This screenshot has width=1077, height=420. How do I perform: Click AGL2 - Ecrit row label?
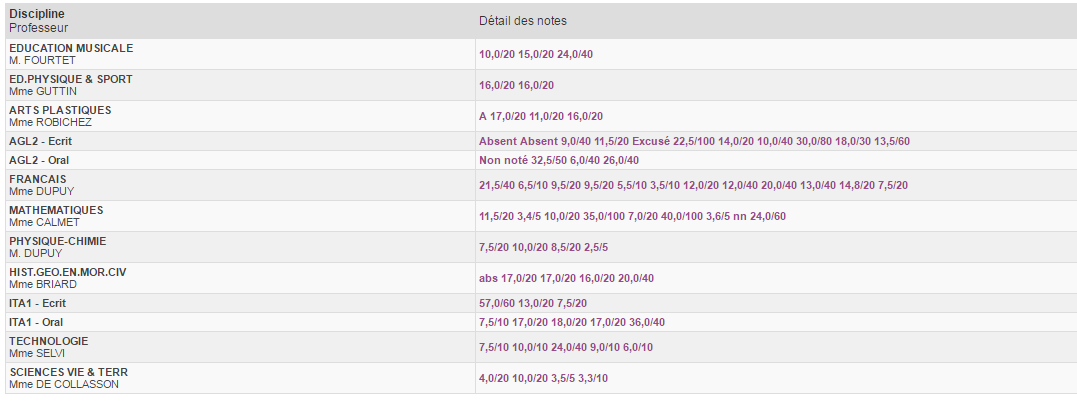40,141
